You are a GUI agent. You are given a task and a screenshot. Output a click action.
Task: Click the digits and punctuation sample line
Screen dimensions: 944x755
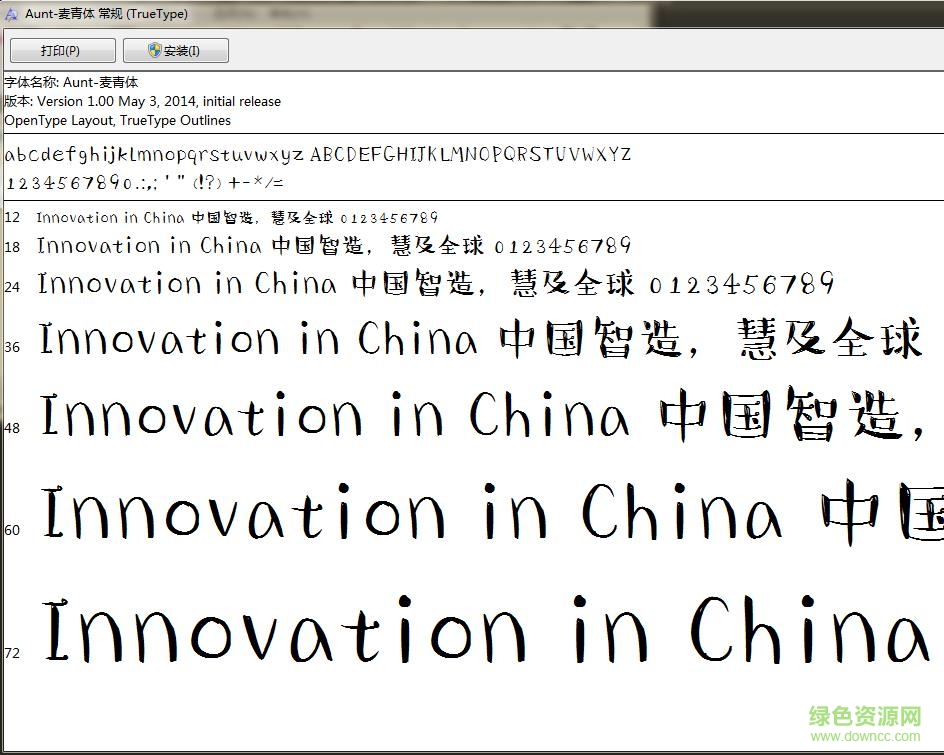pyautogui.click(x=144, y=182)
